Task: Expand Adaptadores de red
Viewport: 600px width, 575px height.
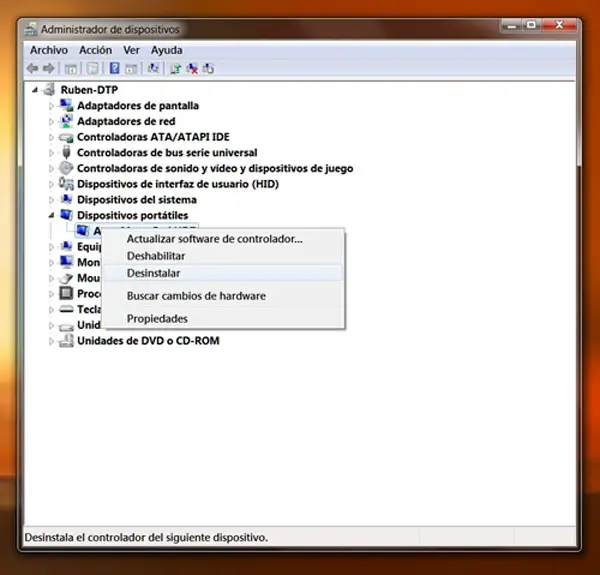Action: point(51,121)
